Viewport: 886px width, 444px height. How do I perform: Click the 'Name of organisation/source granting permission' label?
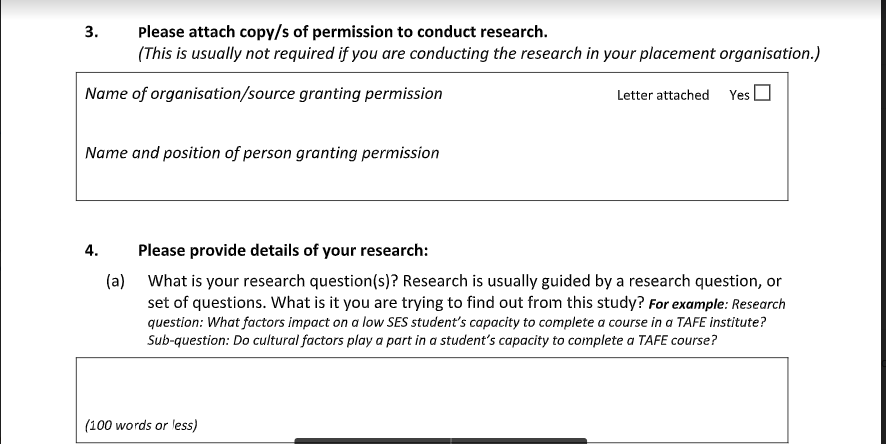tap(263, 94)
